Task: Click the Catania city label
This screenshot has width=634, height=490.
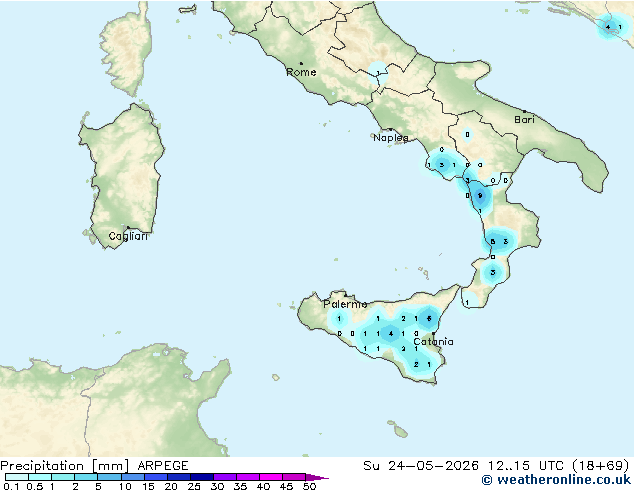Action: pyautogui.click(x=433, y=342)
